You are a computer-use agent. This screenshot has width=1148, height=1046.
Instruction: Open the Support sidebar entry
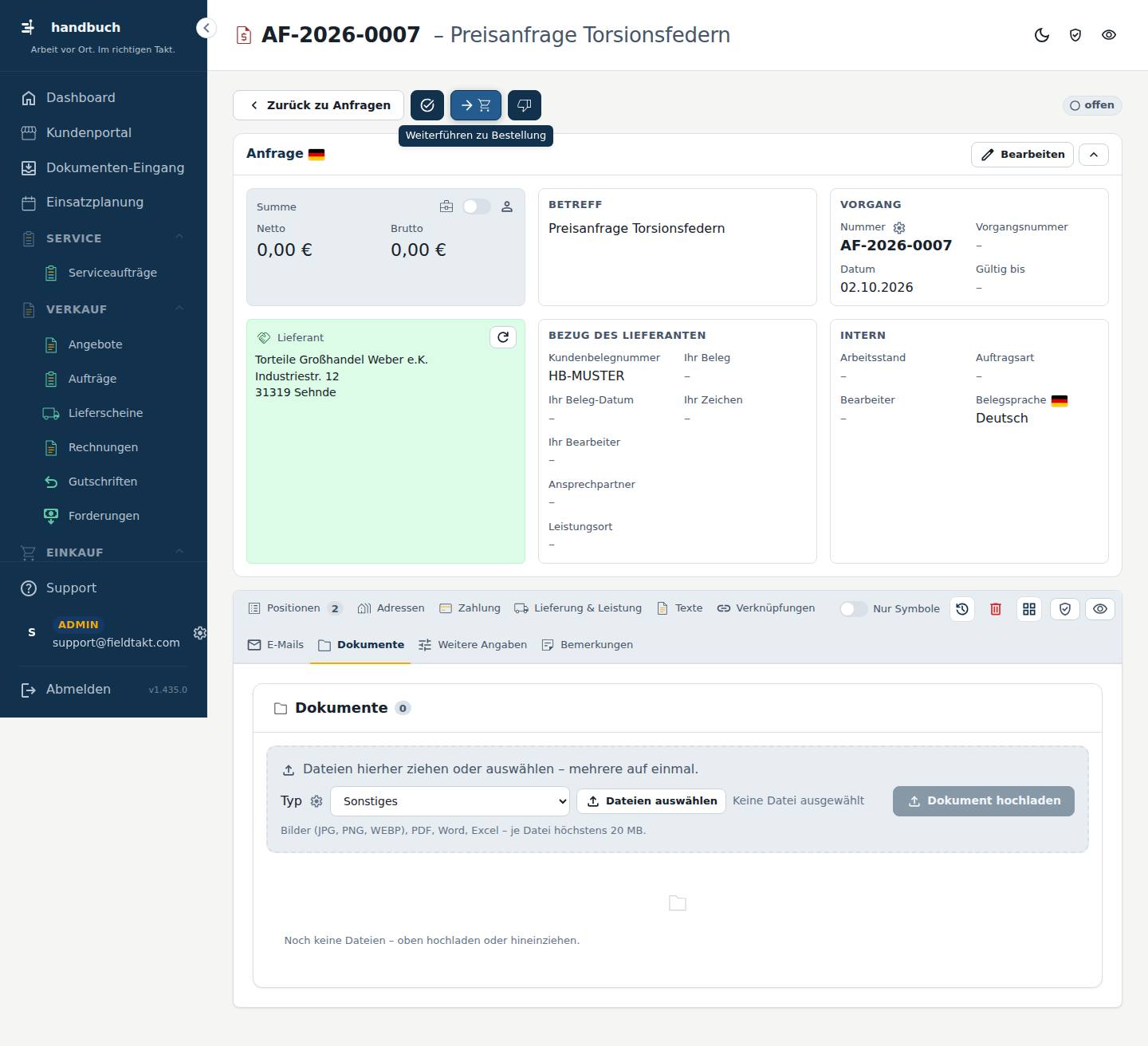104,588
